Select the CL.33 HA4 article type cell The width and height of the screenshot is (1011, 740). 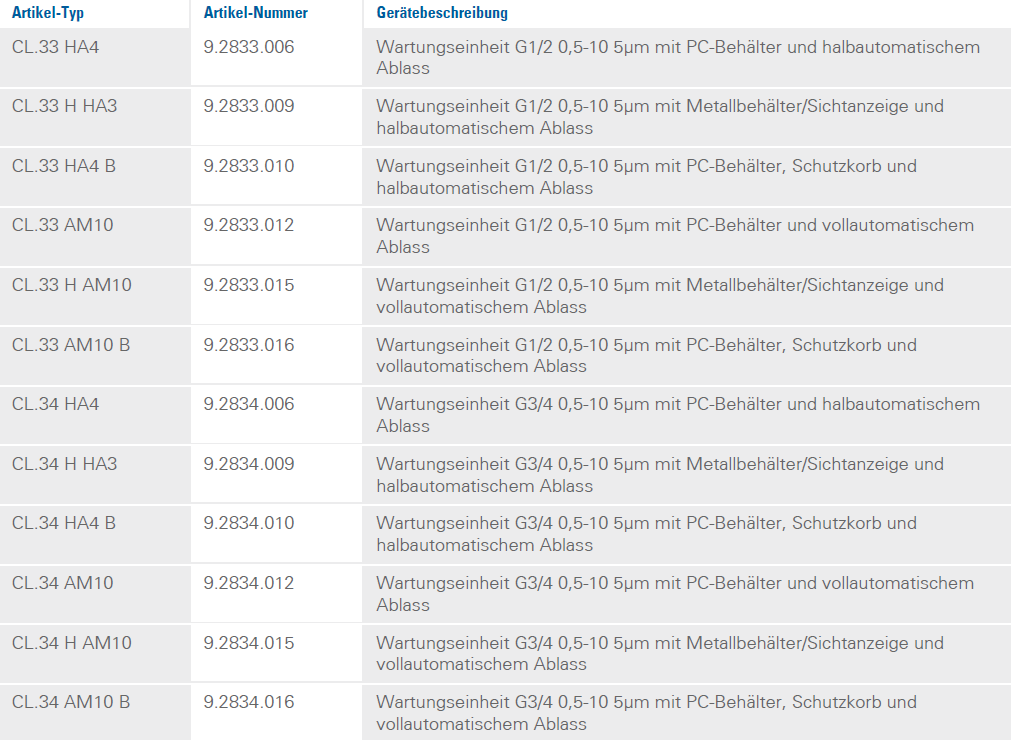click(x=55, y=47)
